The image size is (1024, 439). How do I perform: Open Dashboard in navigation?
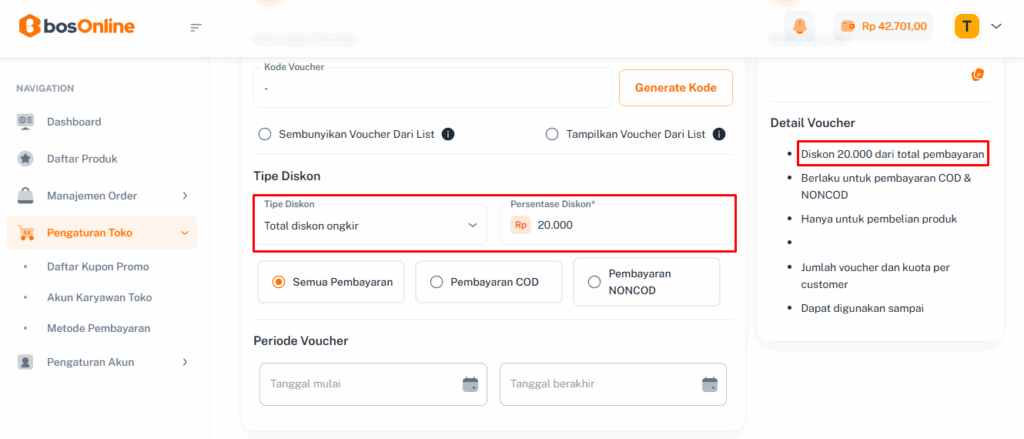tap(74, 122)
